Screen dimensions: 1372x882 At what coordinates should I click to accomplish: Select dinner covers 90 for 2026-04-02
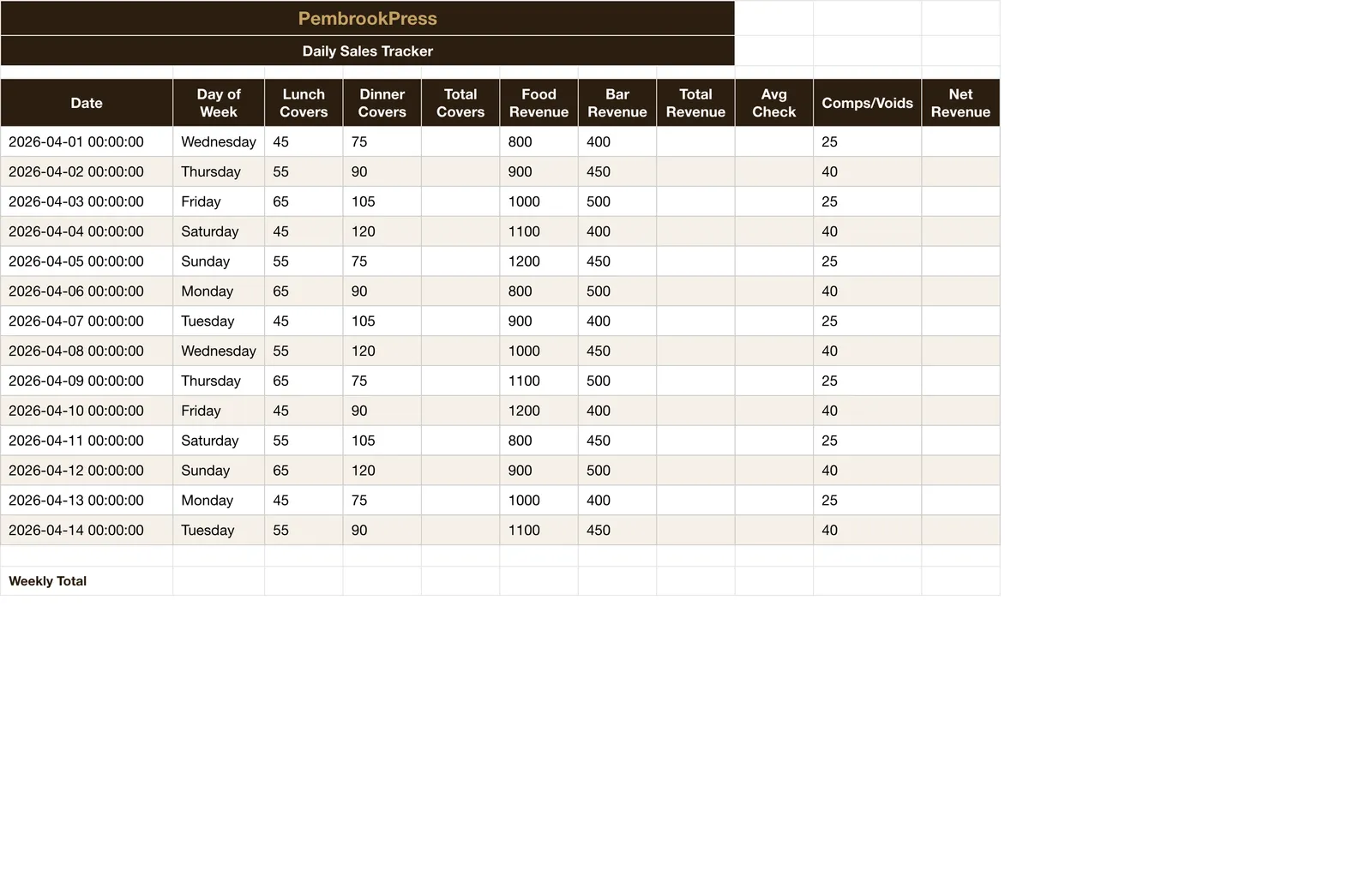(x=382, y=171)
